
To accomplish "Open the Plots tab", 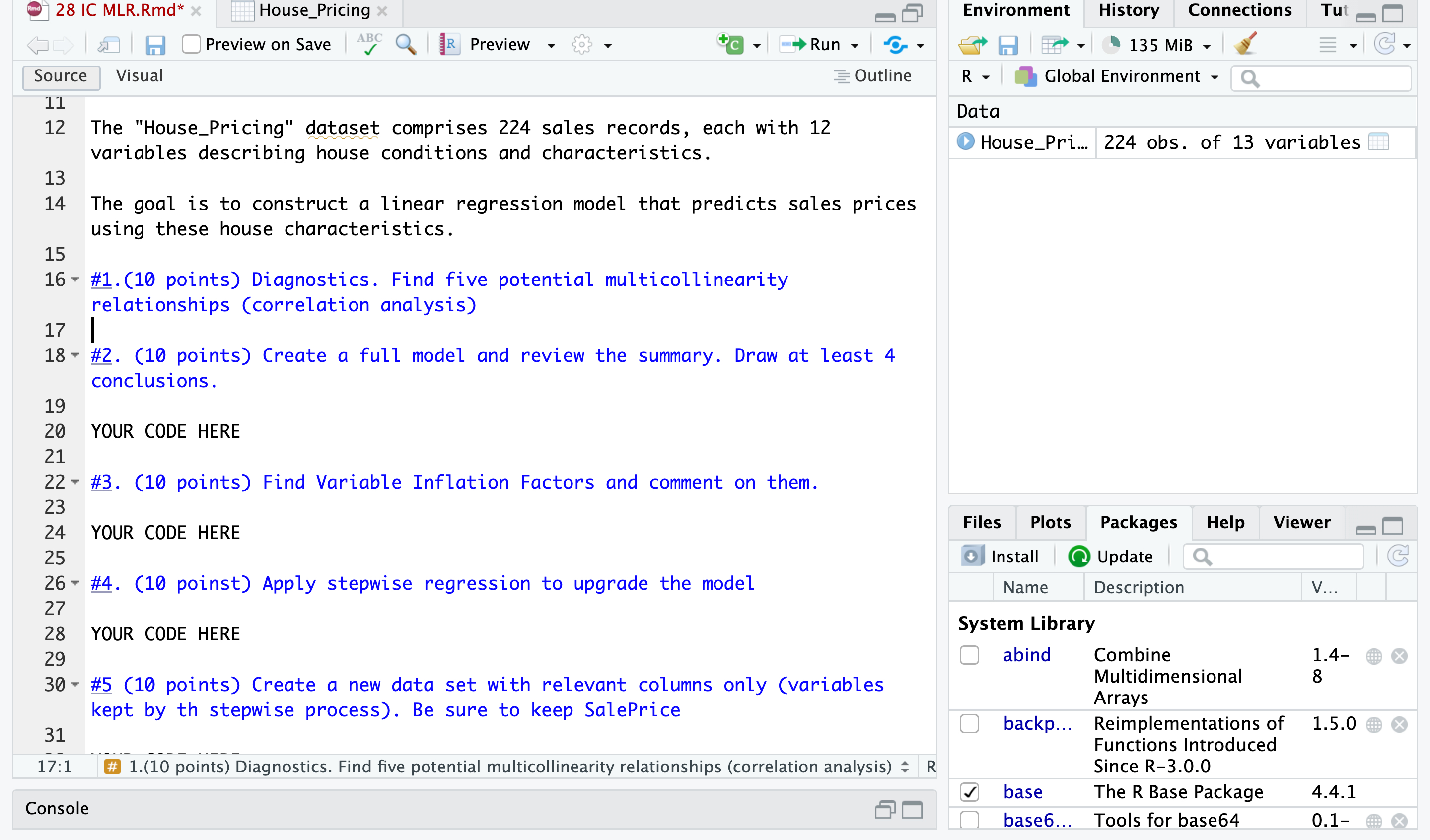I will click(1050, 522).
